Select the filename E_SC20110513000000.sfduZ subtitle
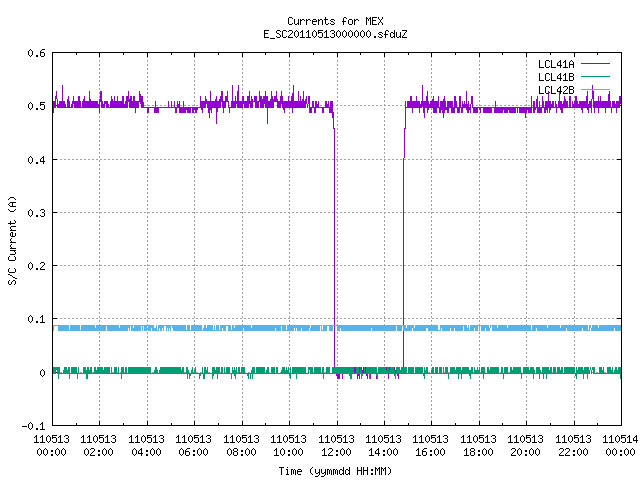This screenshot has width=640, height=480. click(335, 34)
